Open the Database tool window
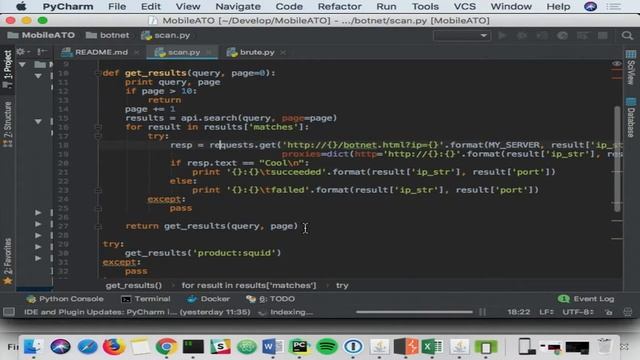 click(631, 117)
